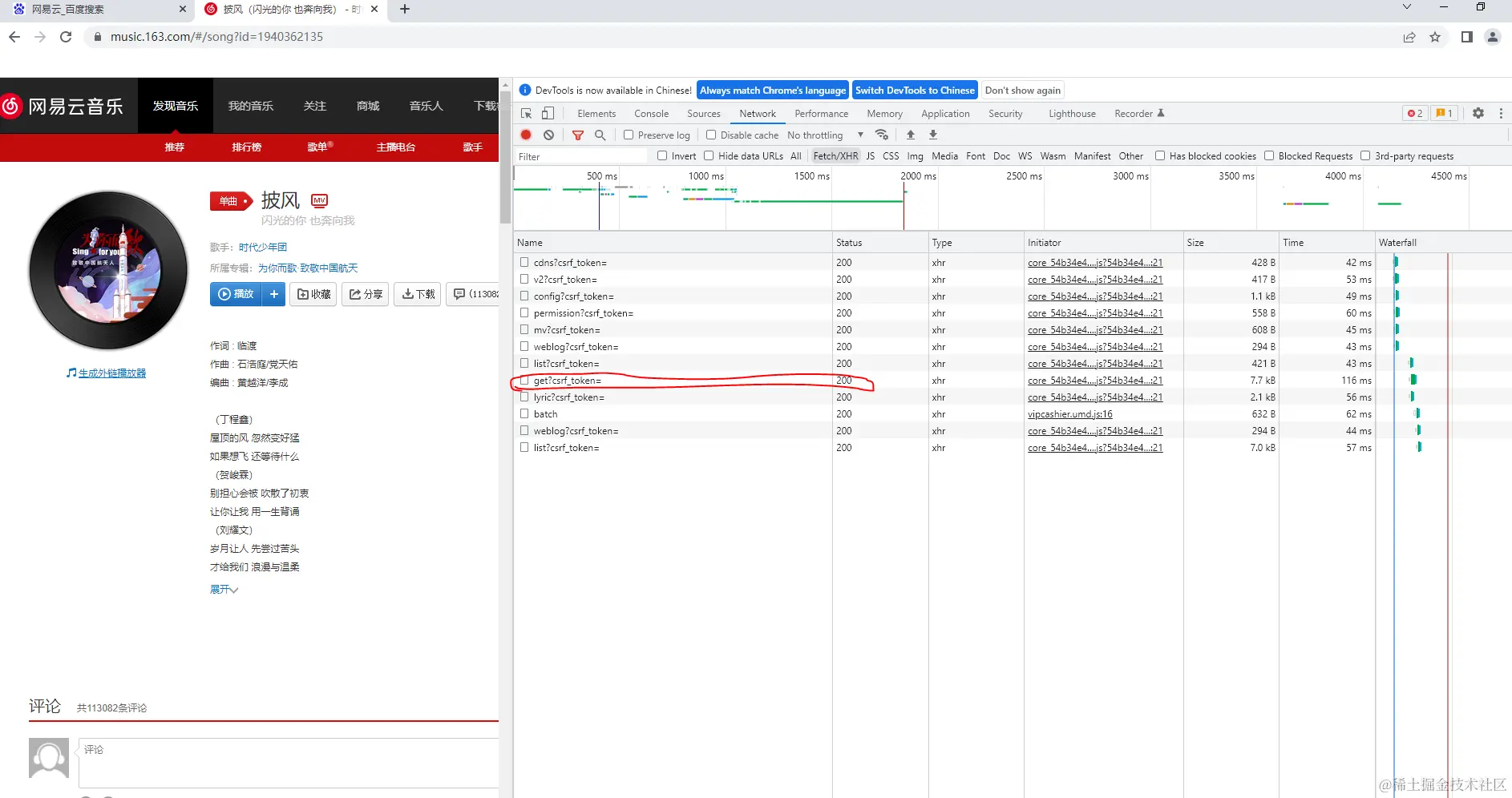Open the Application tab

click(x=945, y=114)
